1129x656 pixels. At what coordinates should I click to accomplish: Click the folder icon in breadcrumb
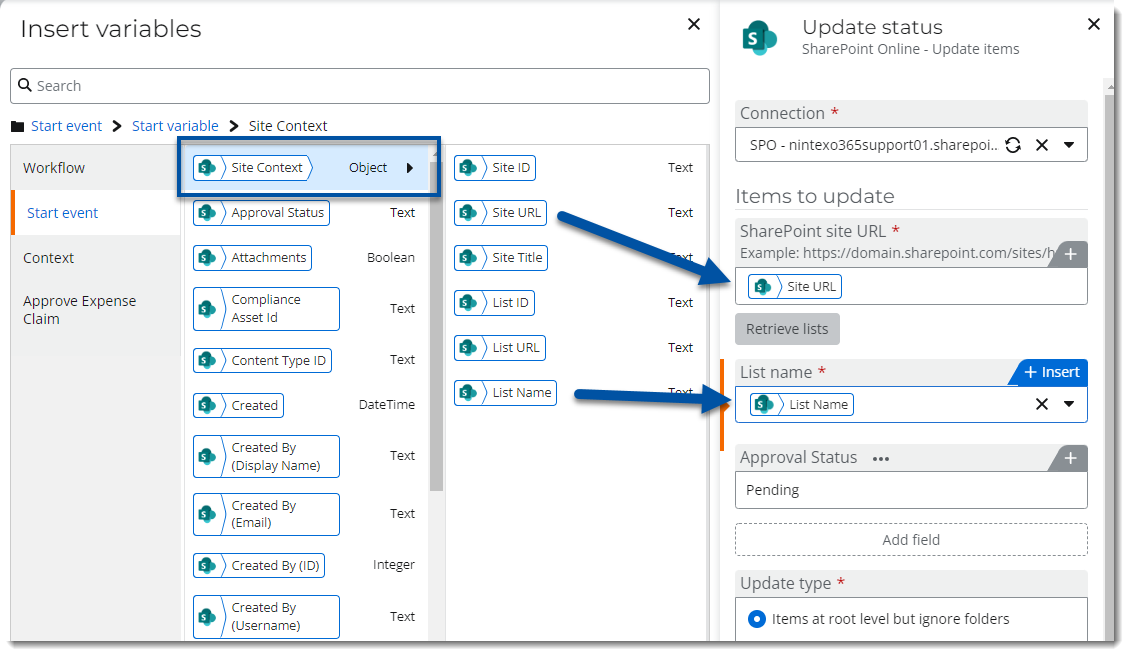tap(17, 127)
